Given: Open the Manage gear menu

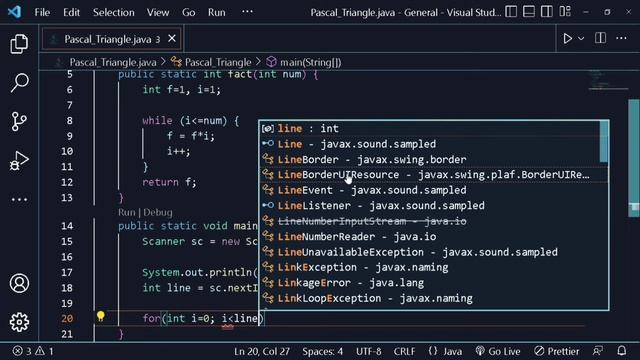Looking at the screenshot, I should click(19, 322).
